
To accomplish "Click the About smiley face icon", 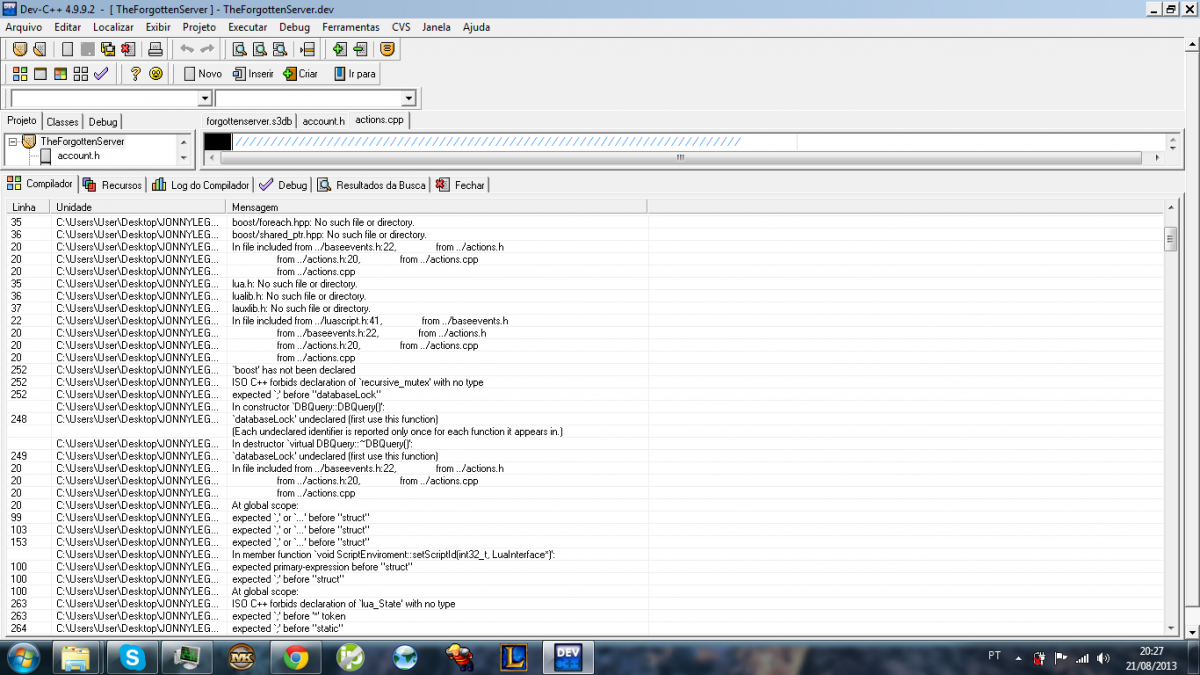I will click(155, 74).
